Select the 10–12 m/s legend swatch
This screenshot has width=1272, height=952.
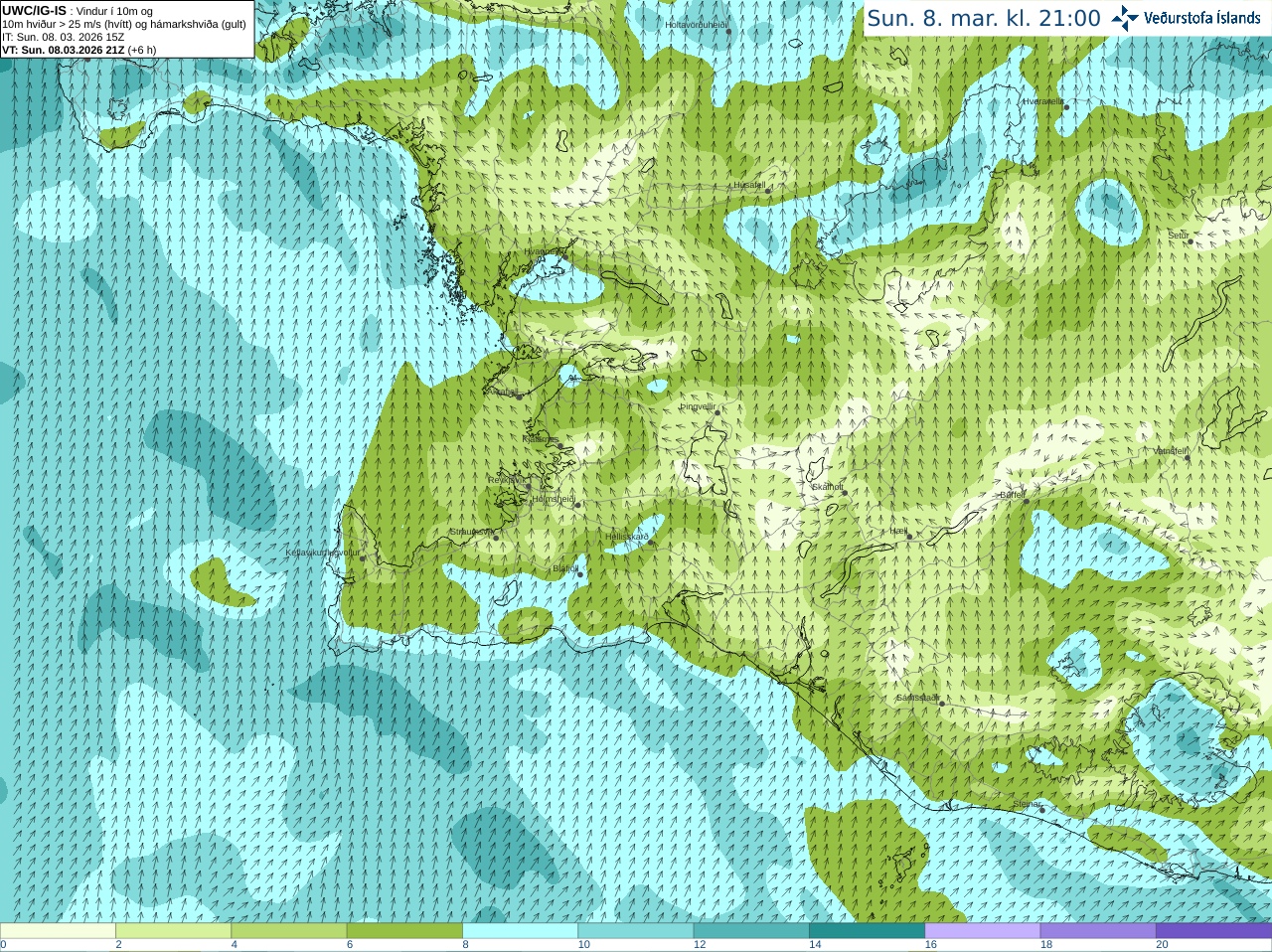coord(636,931)
